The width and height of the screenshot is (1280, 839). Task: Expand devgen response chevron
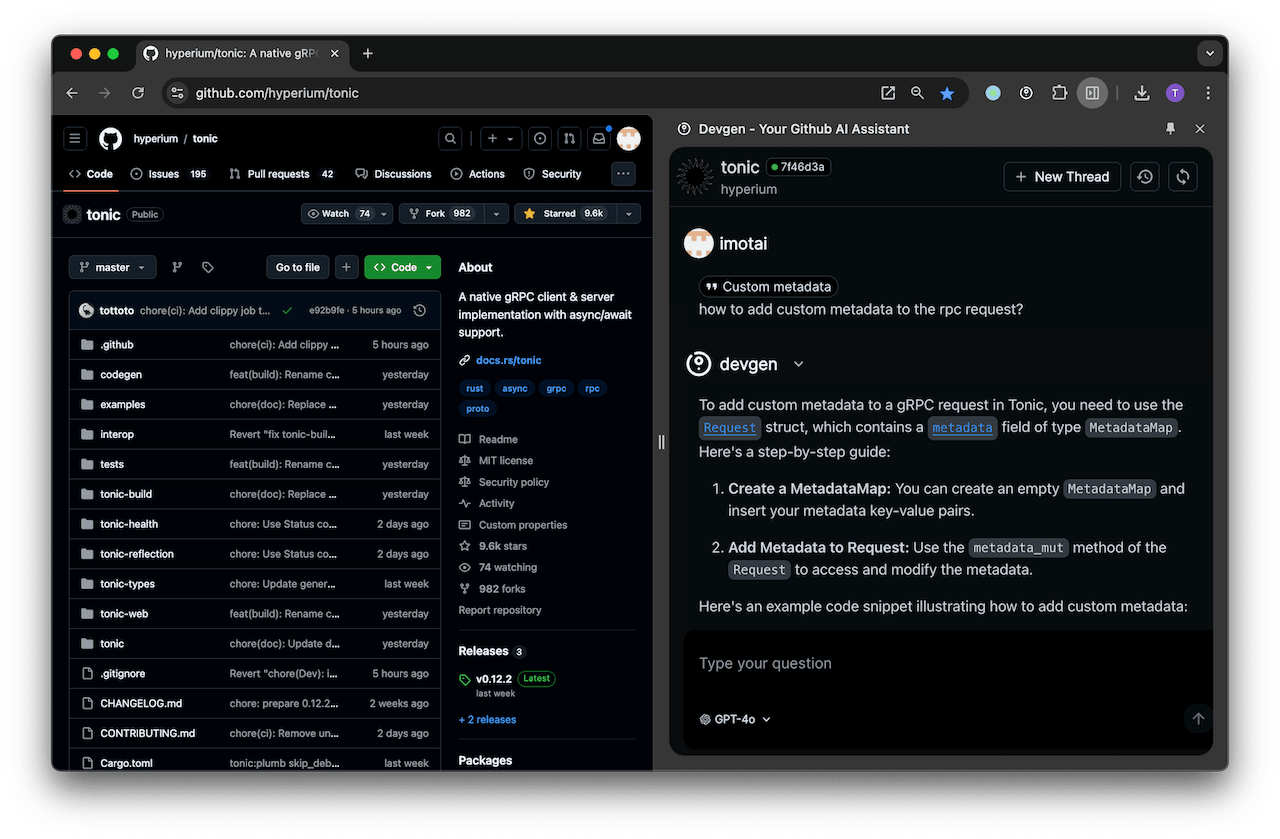[x=798, y=364]
